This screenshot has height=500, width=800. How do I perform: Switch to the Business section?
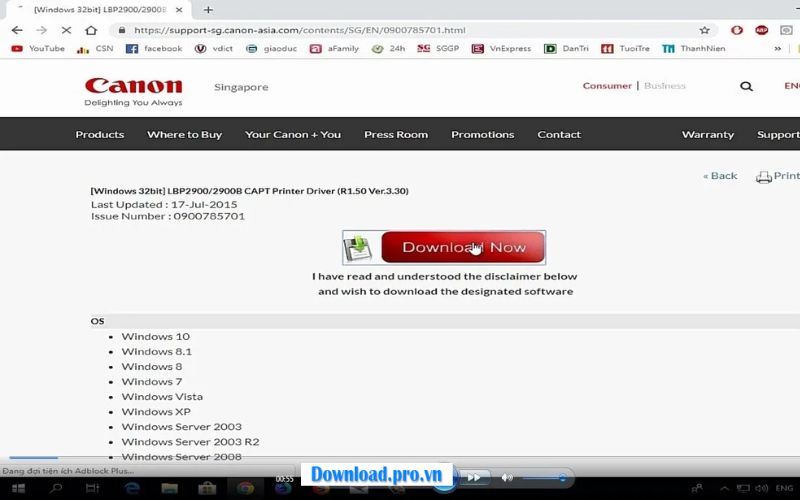tap(665, 86)
